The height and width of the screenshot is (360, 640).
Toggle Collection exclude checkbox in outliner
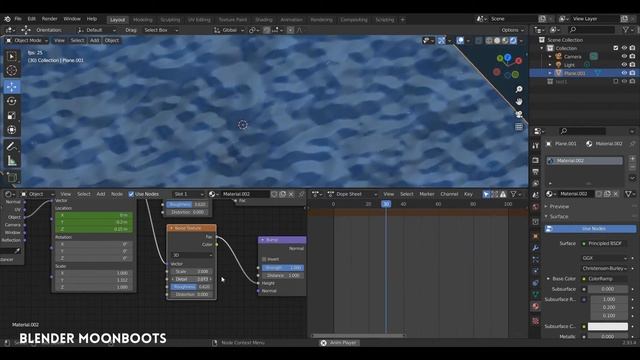pos(616,48)
